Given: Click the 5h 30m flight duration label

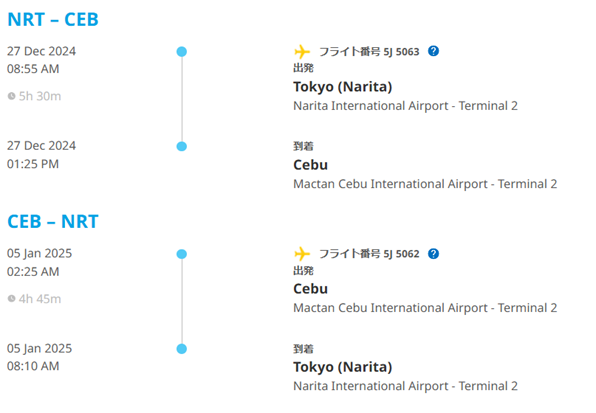Looking at the screenshot, I should (x=40, y=96).
